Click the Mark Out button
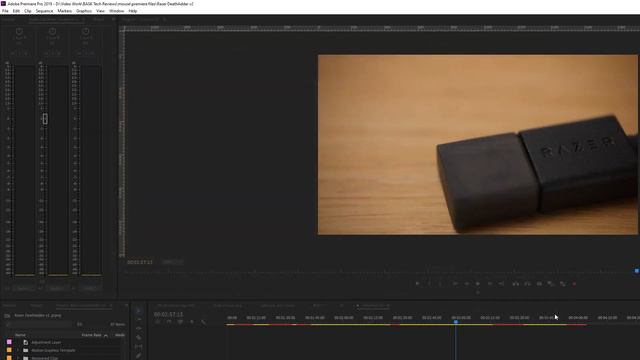This screenshot has height=360, width=640. coord(440,284)
